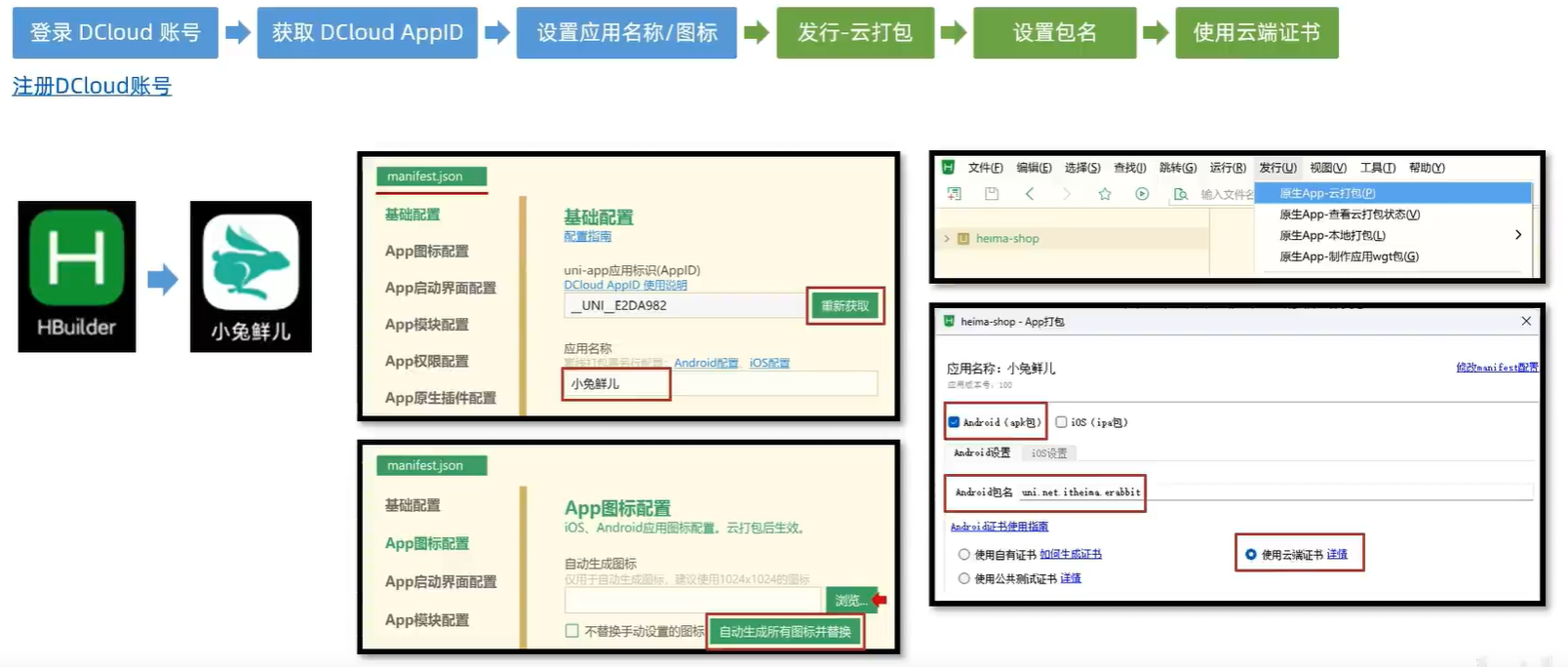Open the 运行(R) menu
The image size is (1568, 667).
pos(1228,168)
